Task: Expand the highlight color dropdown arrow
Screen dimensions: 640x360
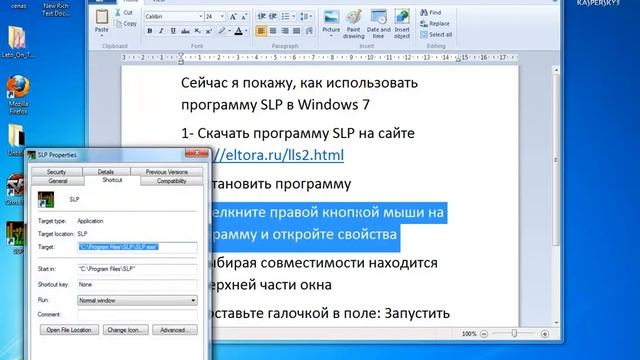Action: pyautogui.click(x=229, y=31)
